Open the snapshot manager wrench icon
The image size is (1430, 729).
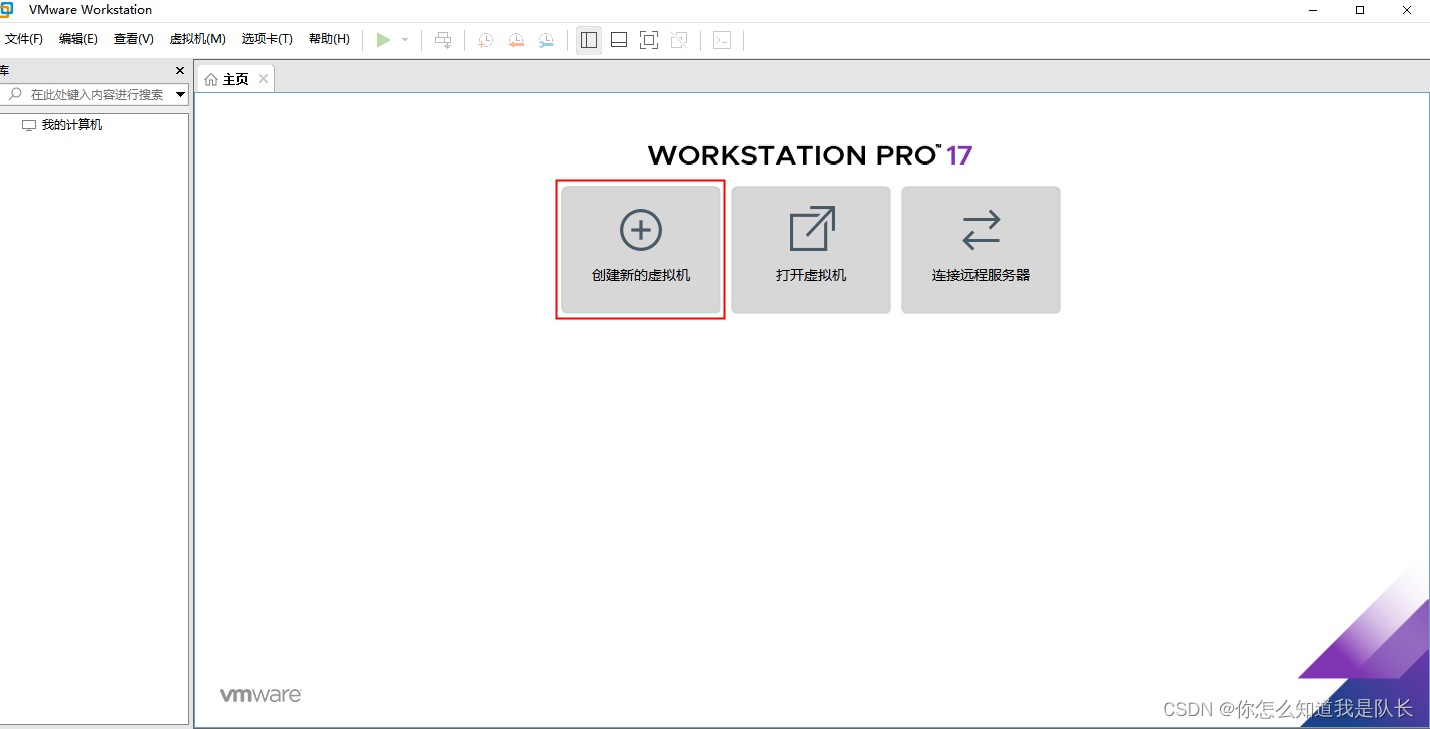[x=546, y=40]
